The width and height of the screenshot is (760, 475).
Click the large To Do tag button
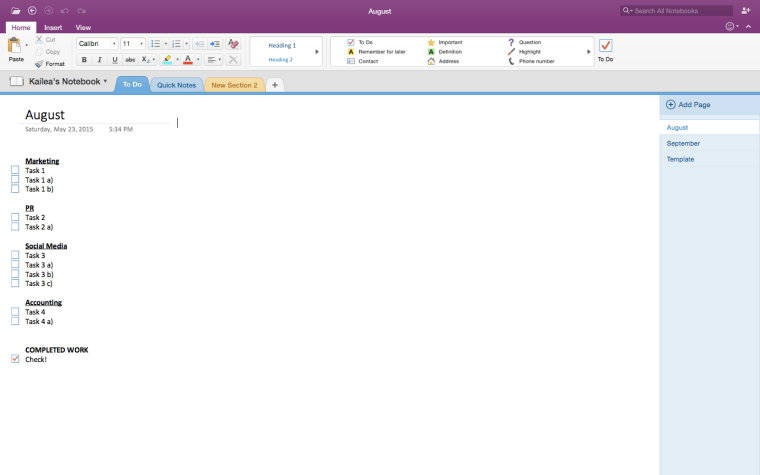click(605, 50)
